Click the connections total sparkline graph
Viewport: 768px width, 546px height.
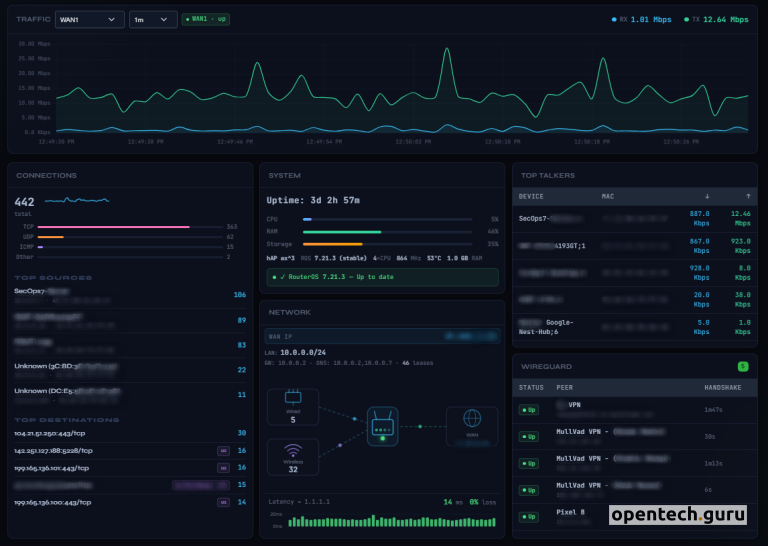(x=75, y=201)
